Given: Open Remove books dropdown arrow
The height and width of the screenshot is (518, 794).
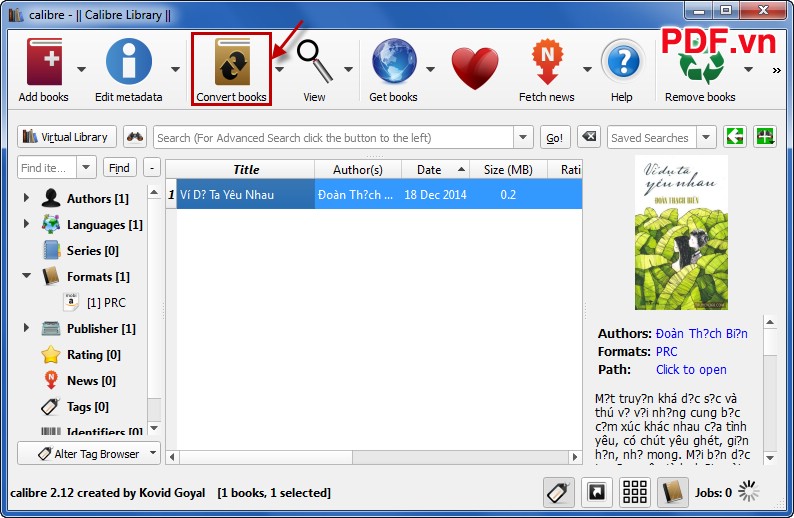Looking at the screenshot, I should click(748, 69).
